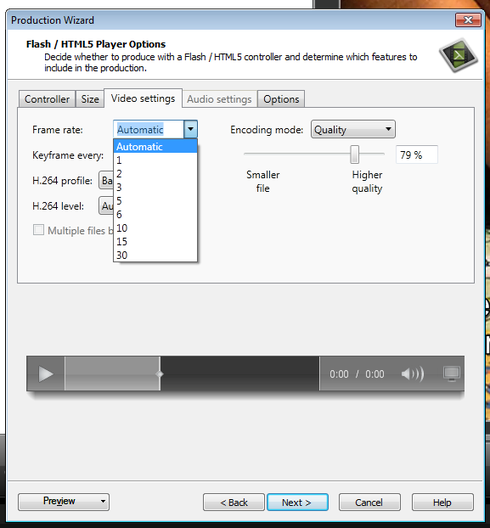Open the Preview button dropdown arrow

(x=103, y=502)
